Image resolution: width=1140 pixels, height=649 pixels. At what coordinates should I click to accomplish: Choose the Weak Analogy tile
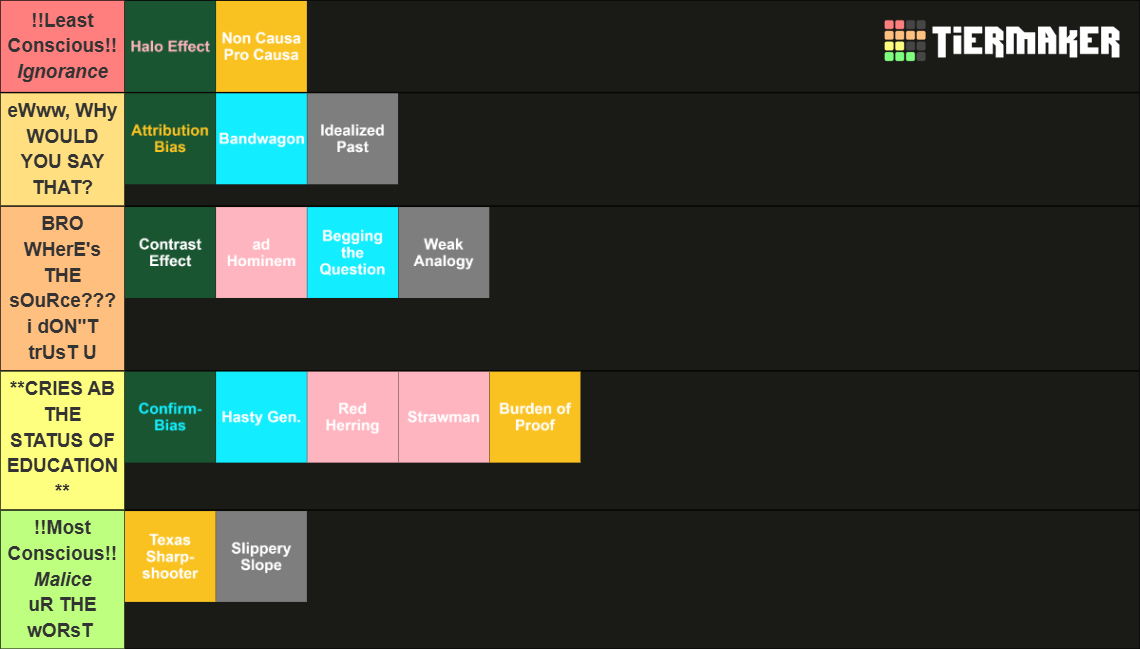[443, 252]
